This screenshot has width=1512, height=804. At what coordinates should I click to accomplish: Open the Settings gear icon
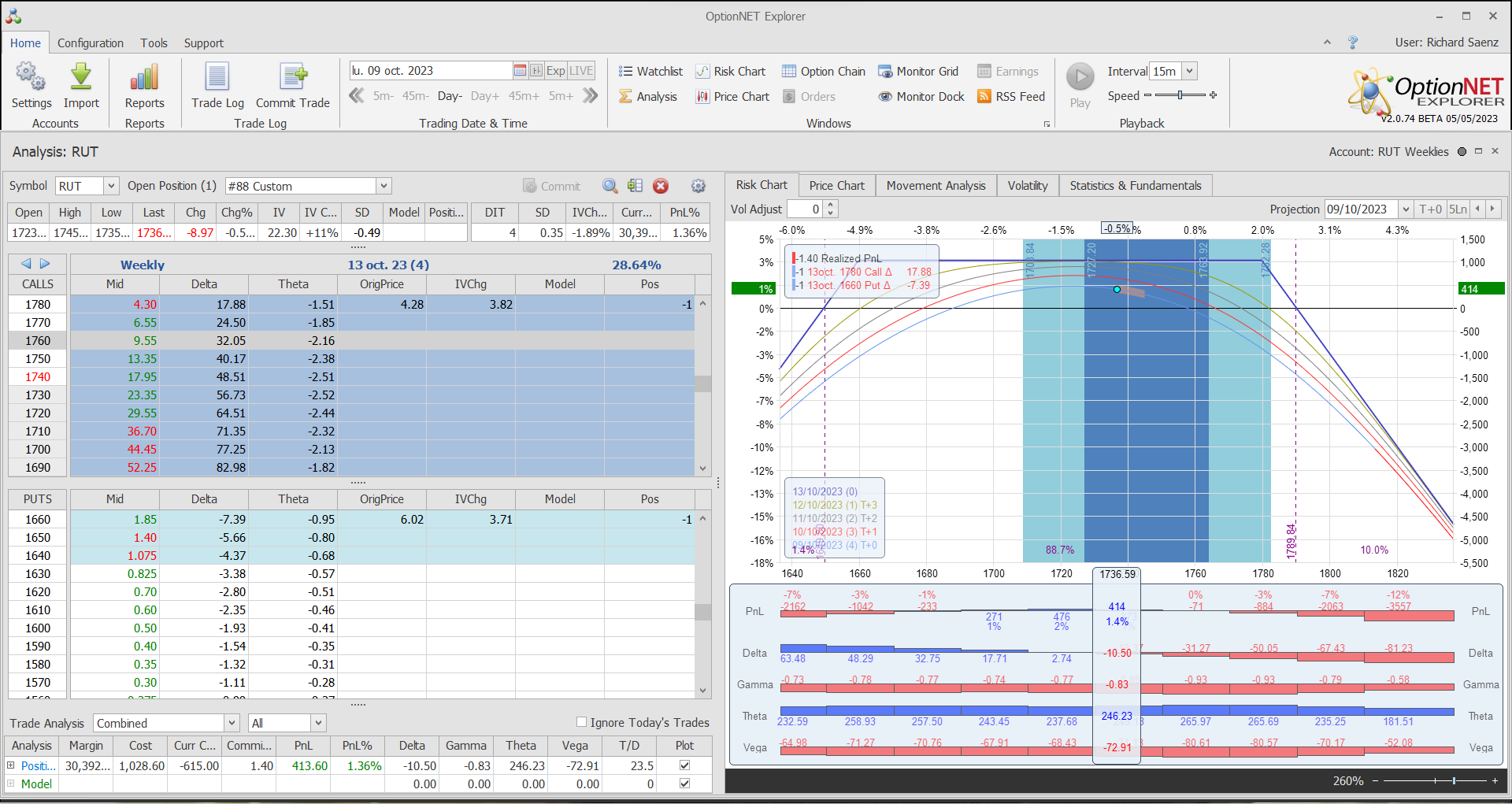click(31, 77)
